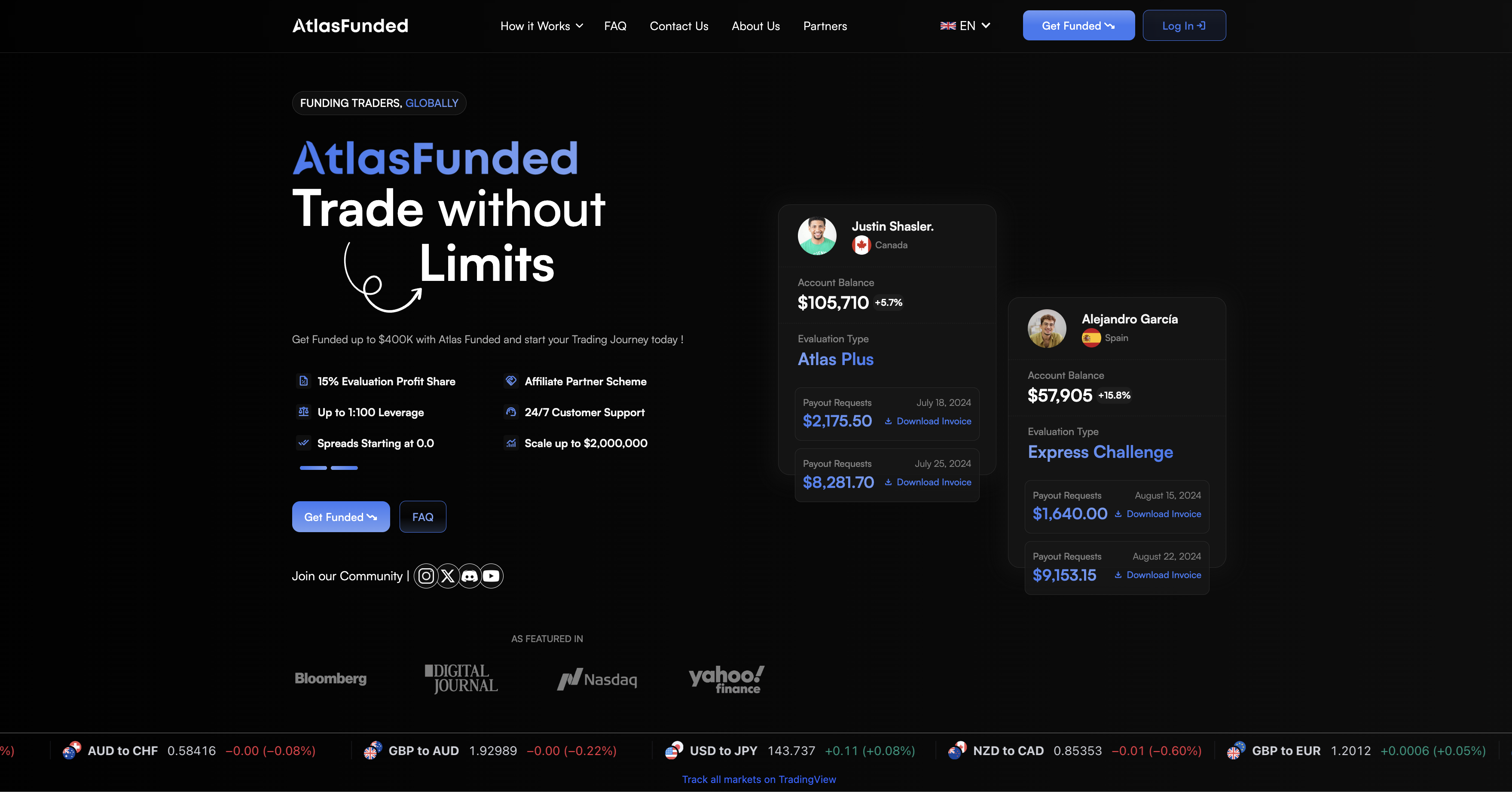Click Get Funded button in header
The image size is (1512, 792).
click(x=1078, y=25)
